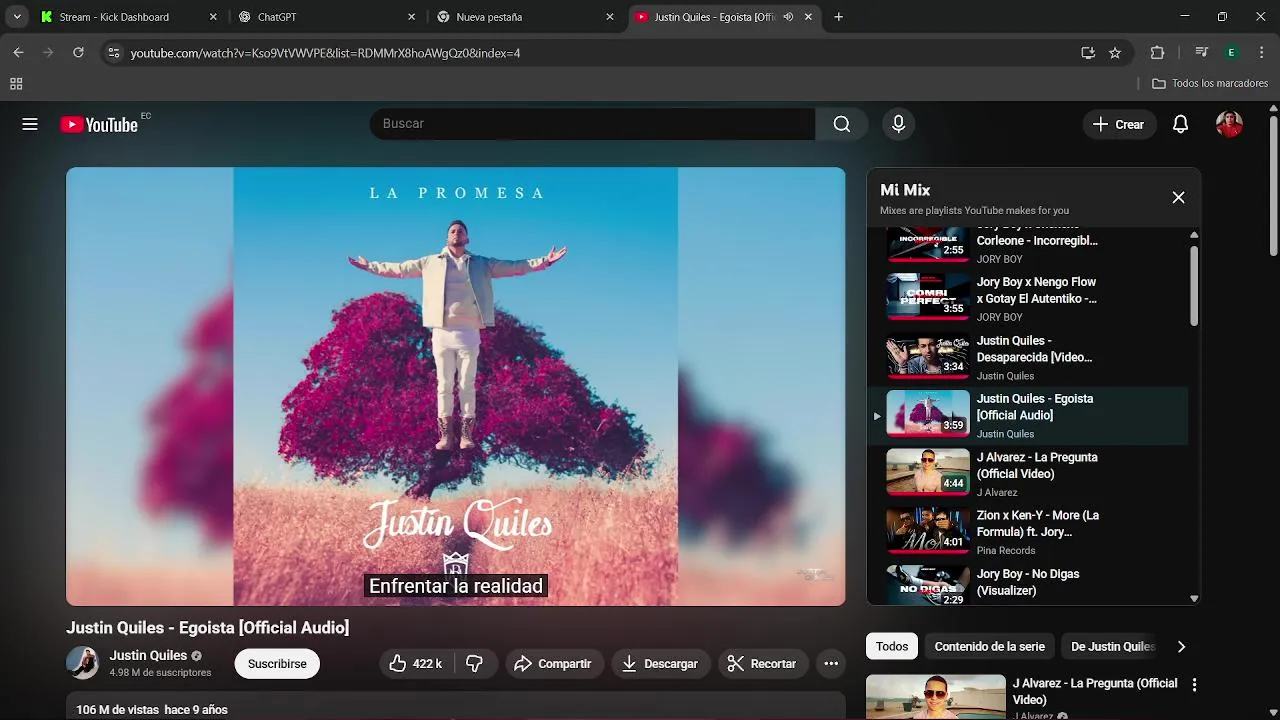Click the video player album art
Screen dimensions: 1280x720
coord(456,386)
